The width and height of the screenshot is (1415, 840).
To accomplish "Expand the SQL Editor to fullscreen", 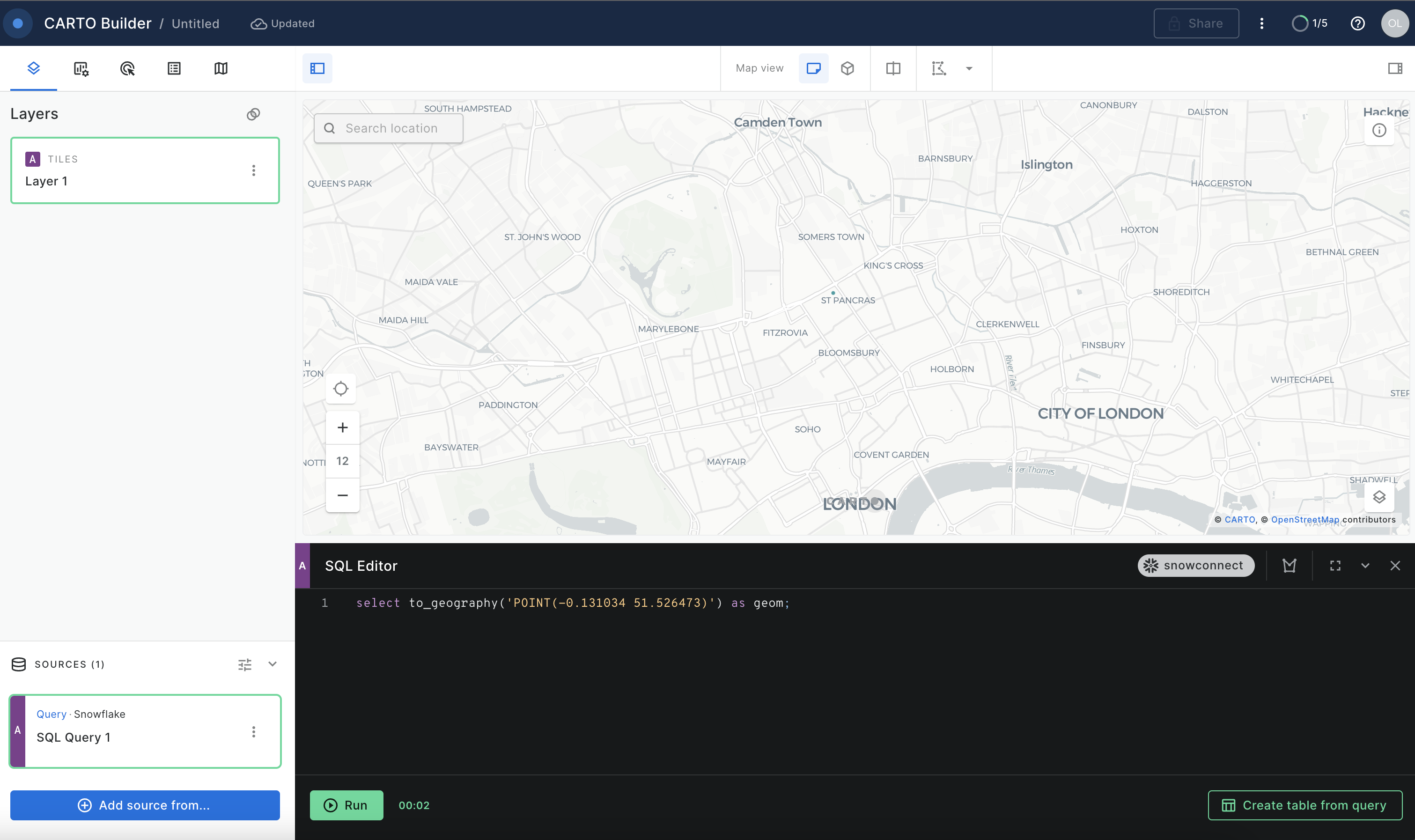I will point(1334,566).
